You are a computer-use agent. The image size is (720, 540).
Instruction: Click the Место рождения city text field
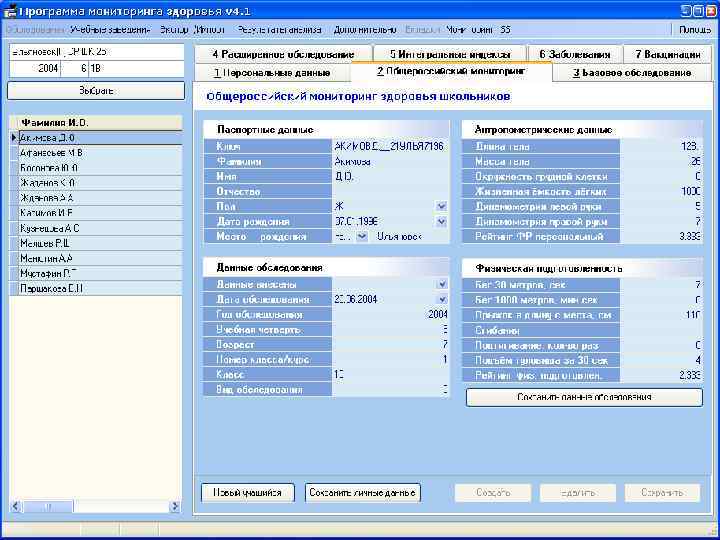pyautogui.click(x=410, y=237)
